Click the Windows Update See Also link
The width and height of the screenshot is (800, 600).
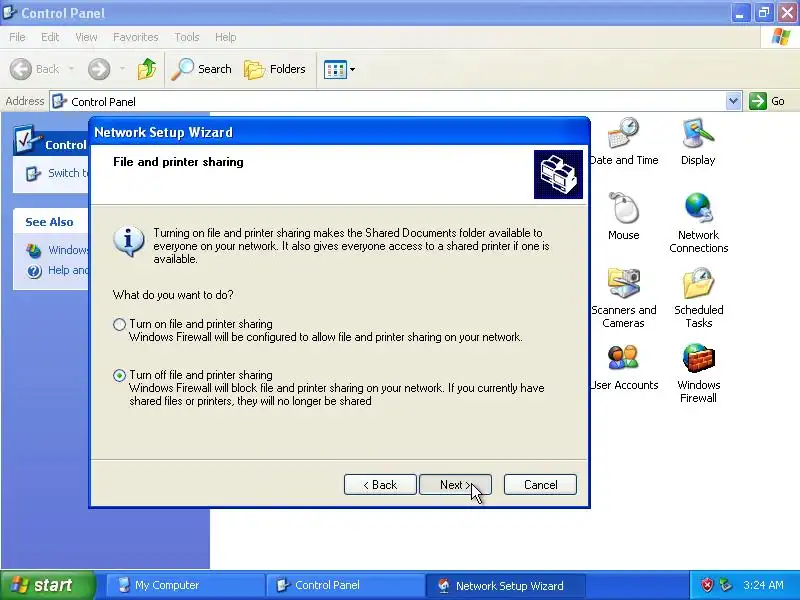68,250
